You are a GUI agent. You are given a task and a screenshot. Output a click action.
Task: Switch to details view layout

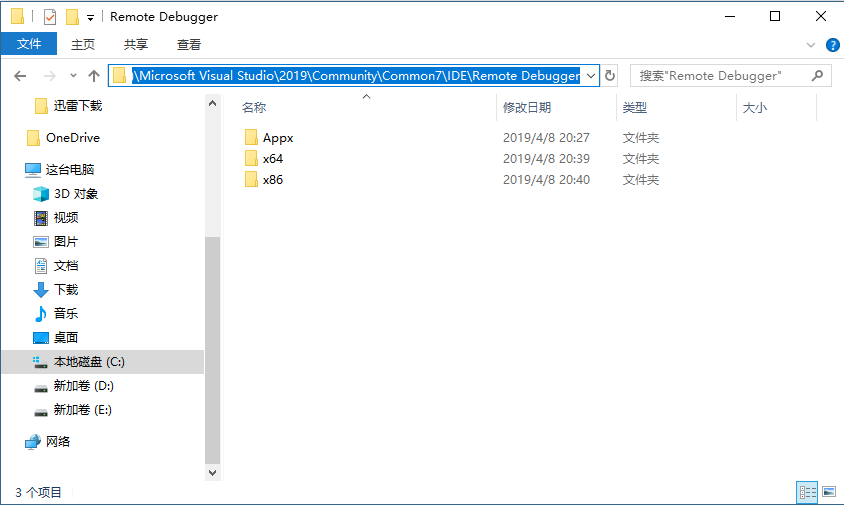[x=807, y=492]
